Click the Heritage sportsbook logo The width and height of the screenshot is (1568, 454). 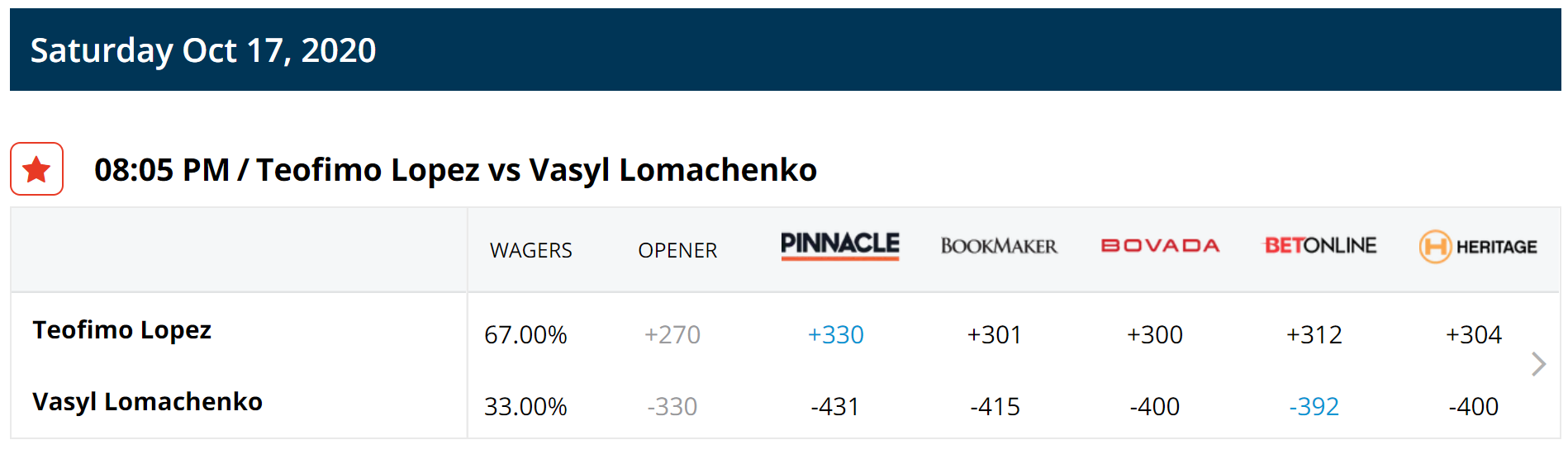point(1478,246)
